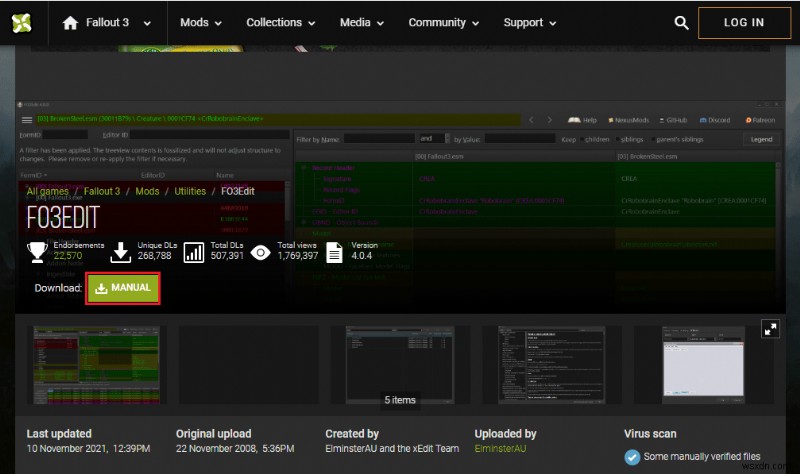
Task: Open the Utilities breadcrumb link
Action: (x=189, y=191)
